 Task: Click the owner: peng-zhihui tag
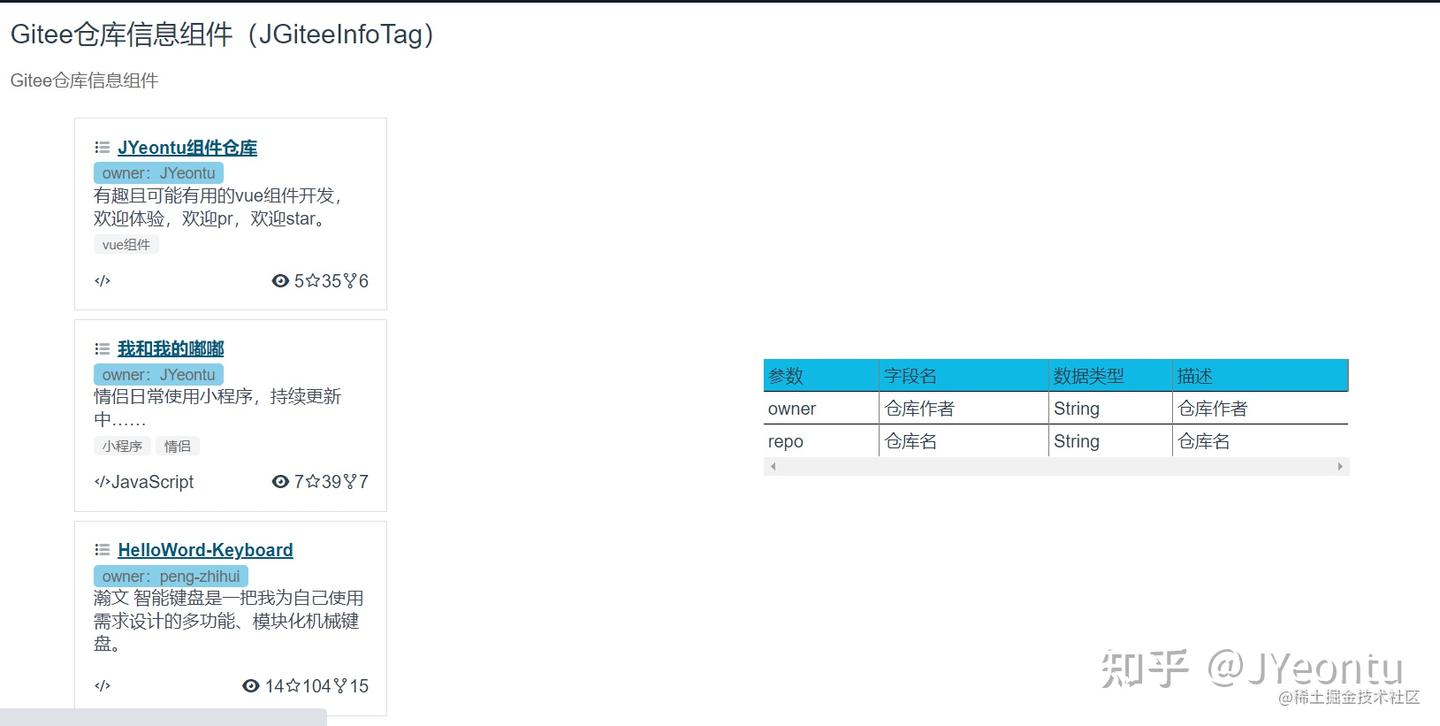(171, 575)
